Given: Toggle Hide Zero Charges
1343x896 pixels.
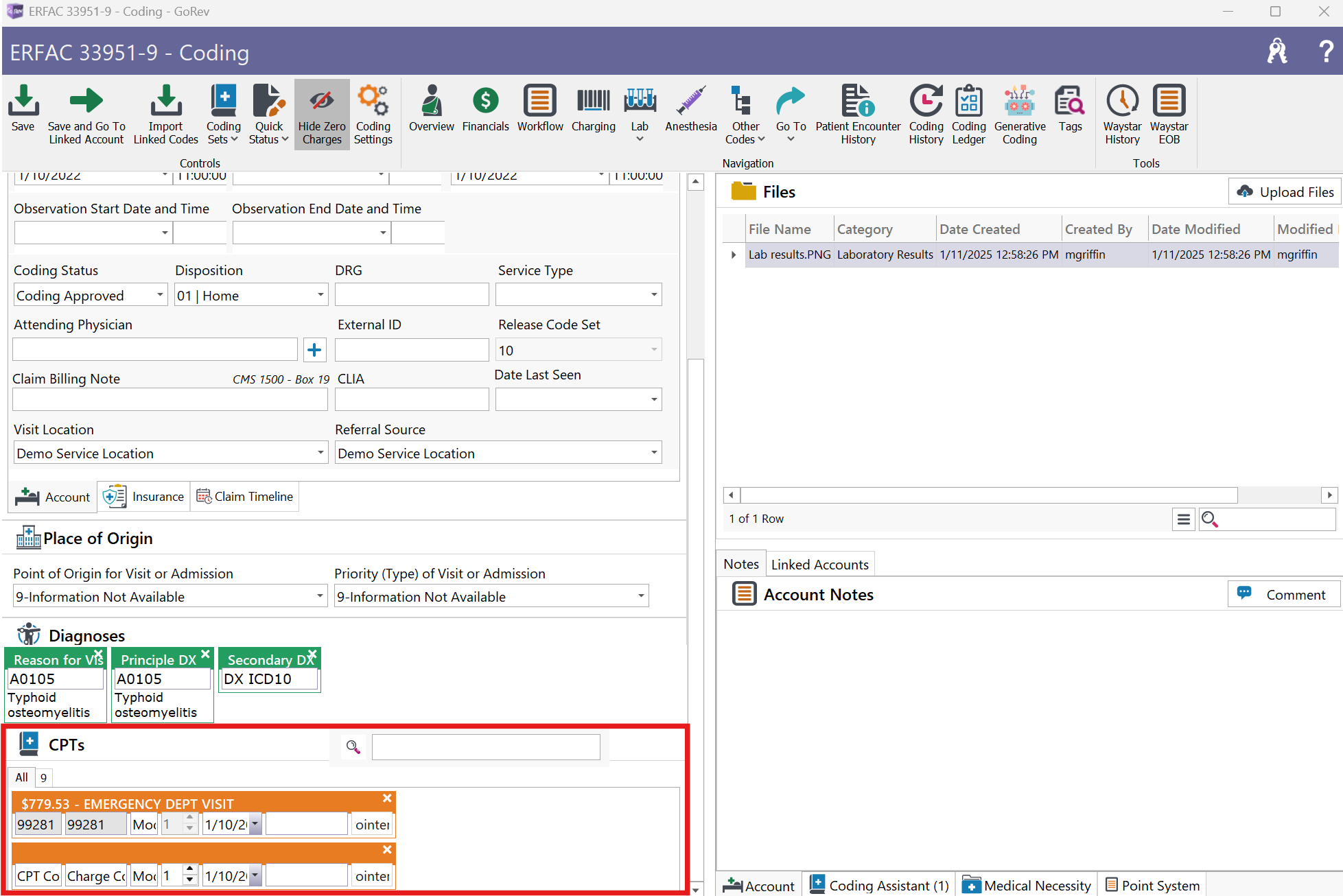Looking at the screenshot, I should click(x=322, y=113).
